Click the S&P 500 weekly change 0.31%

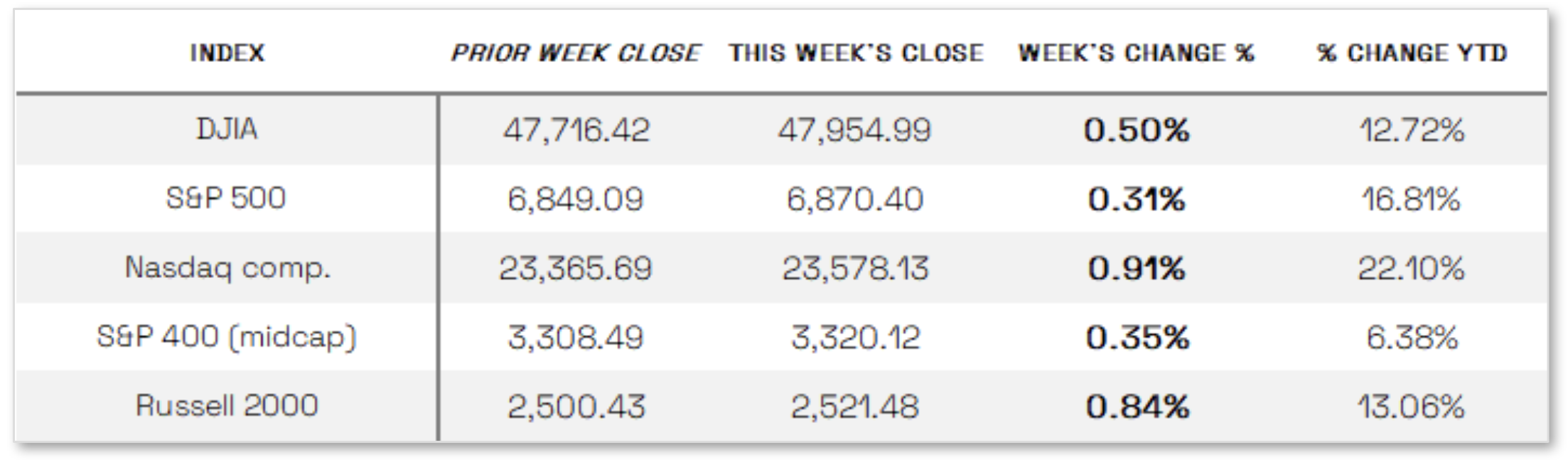click(1137, 199)
